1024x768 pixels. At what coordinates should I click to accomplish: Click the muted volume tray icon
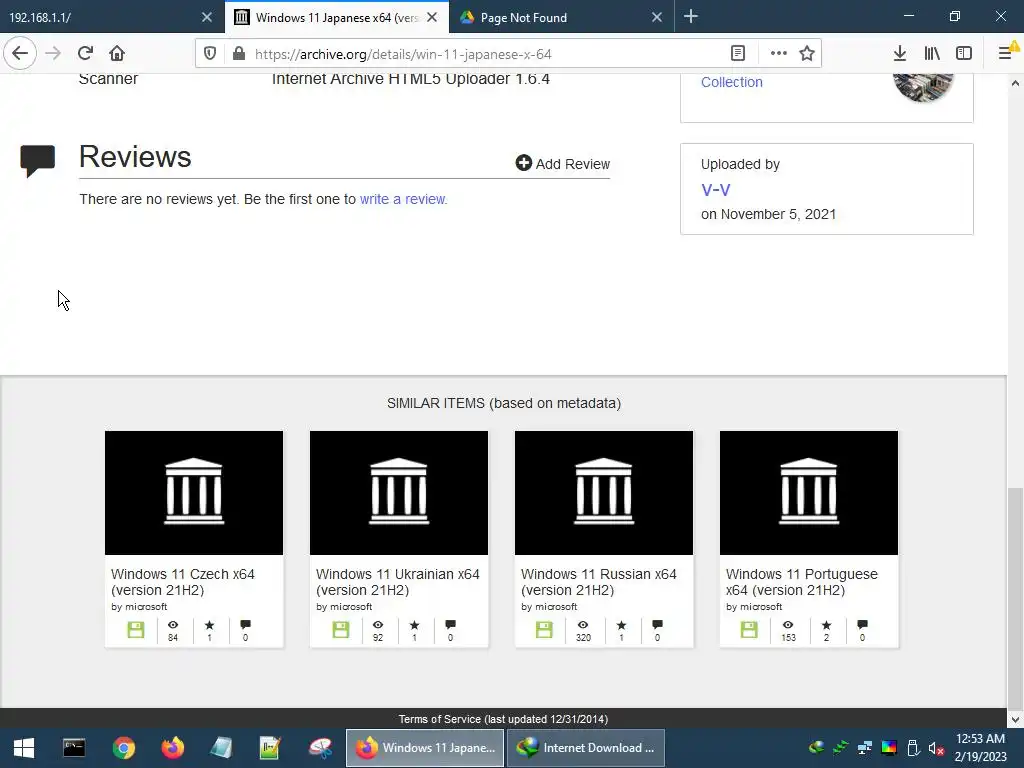click(x=936, y=748)
